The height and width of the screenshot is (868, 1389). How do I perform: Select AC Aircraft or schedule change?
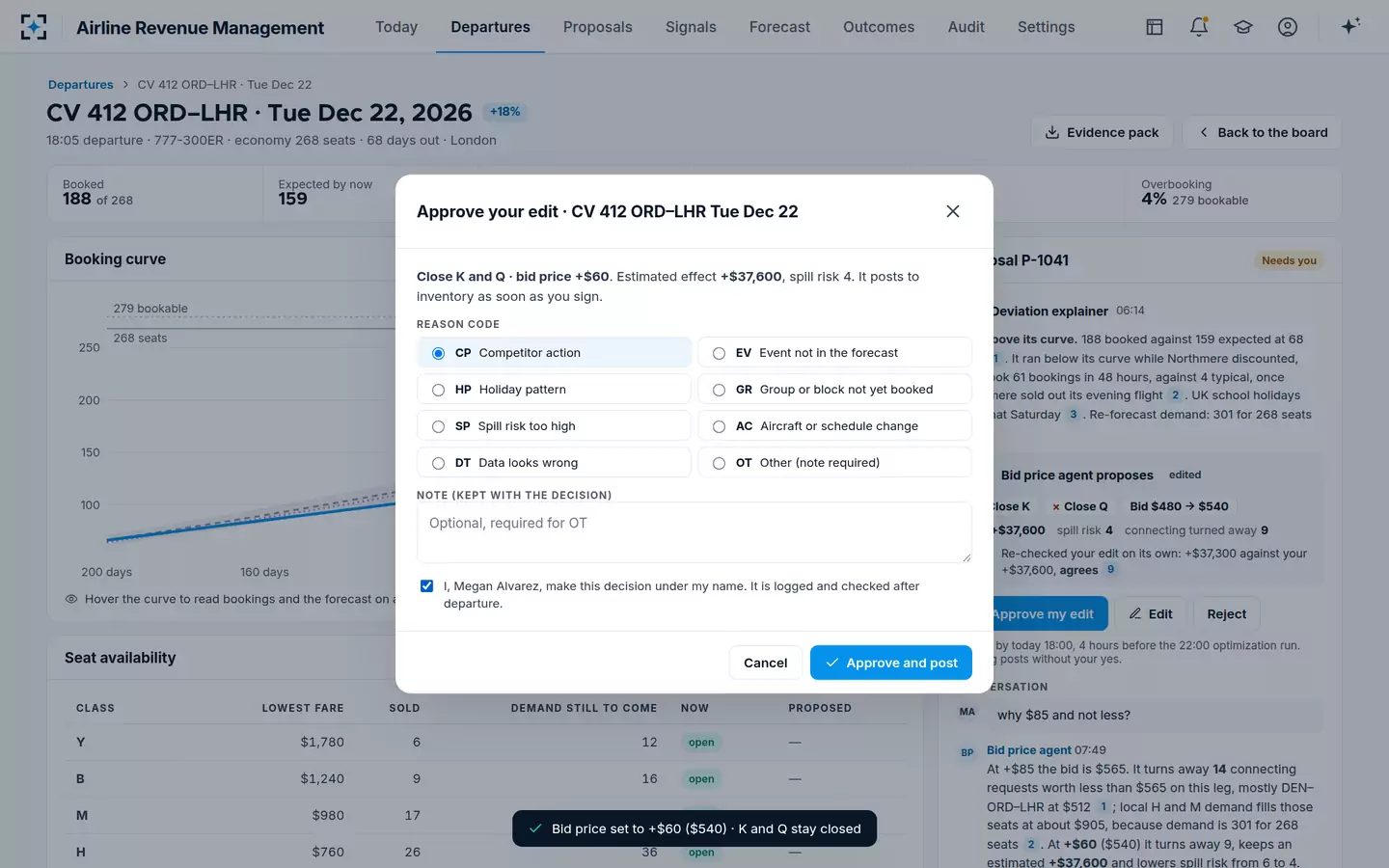pyautogui.click(x=834, y=426)
